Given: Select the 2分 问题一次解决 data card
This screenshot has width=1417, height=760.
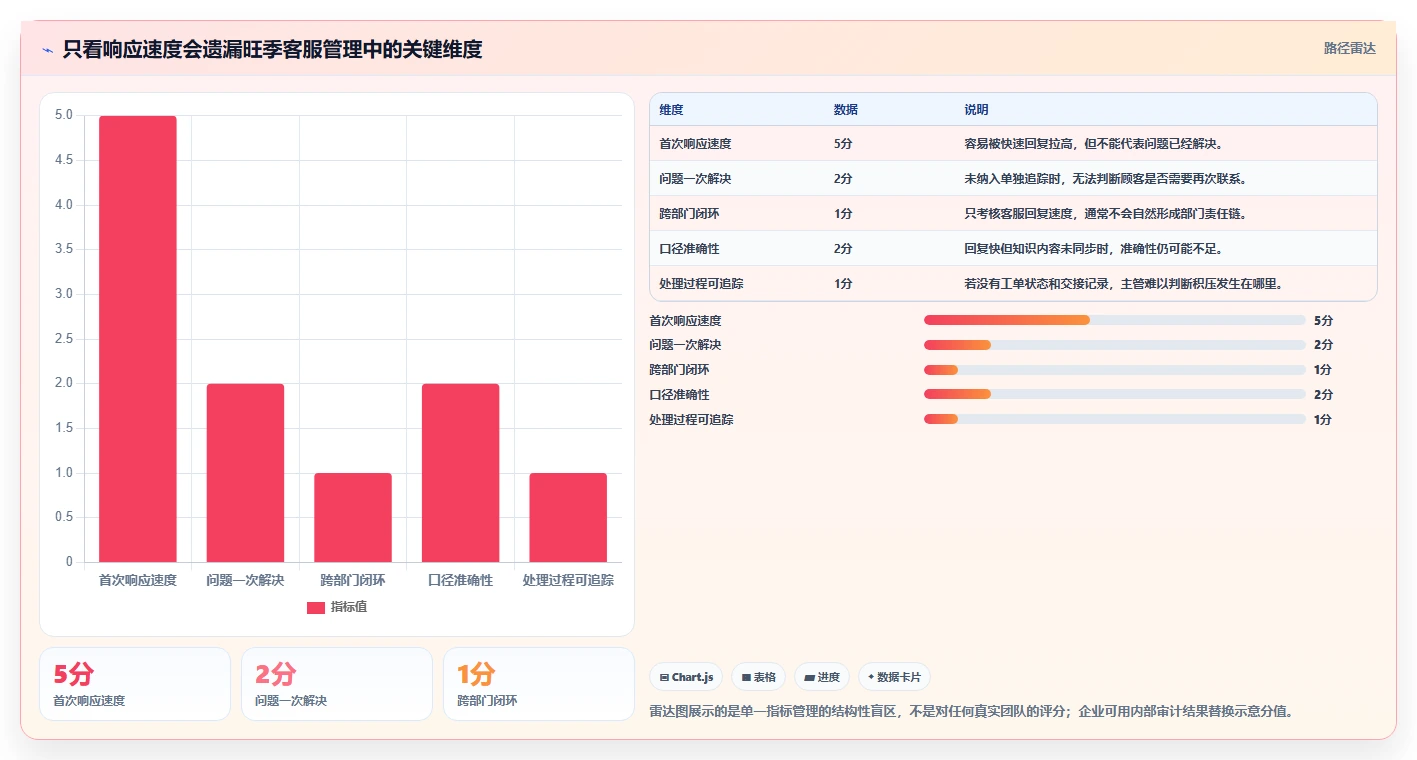Looking at the screenshot, I should click(337, 684).
